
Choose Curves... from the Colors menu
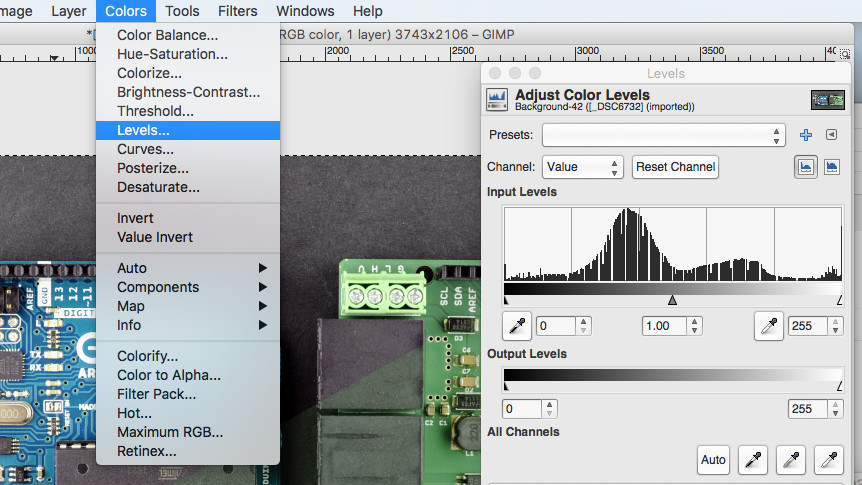point(145,149)
